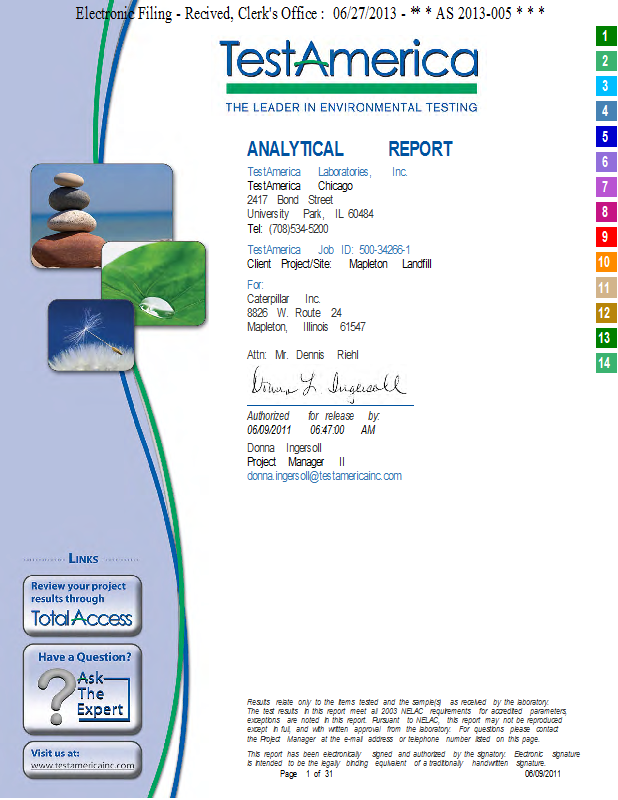The image size is (618, 800).
Task: Jump to section 11 tan tab
Action: 606,287
